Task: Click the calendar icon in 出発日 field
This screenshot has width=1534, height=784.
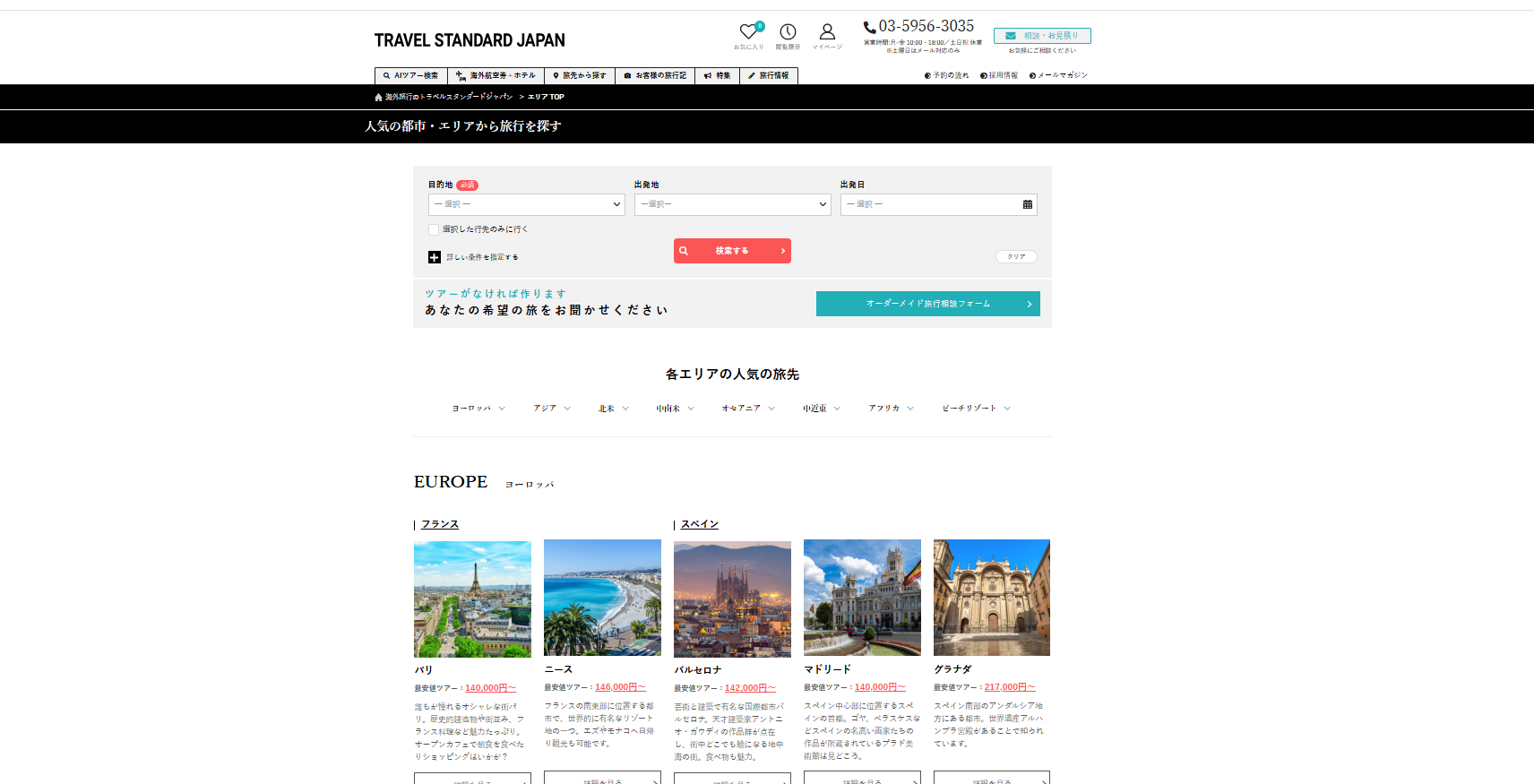Action: [x=1027, y=204]
